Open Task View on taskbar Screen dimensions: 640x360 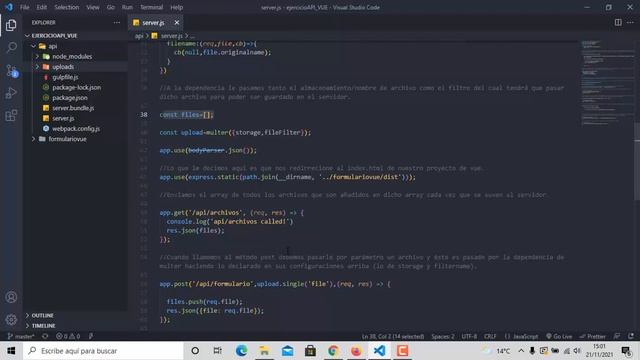[x=218, y=351]
